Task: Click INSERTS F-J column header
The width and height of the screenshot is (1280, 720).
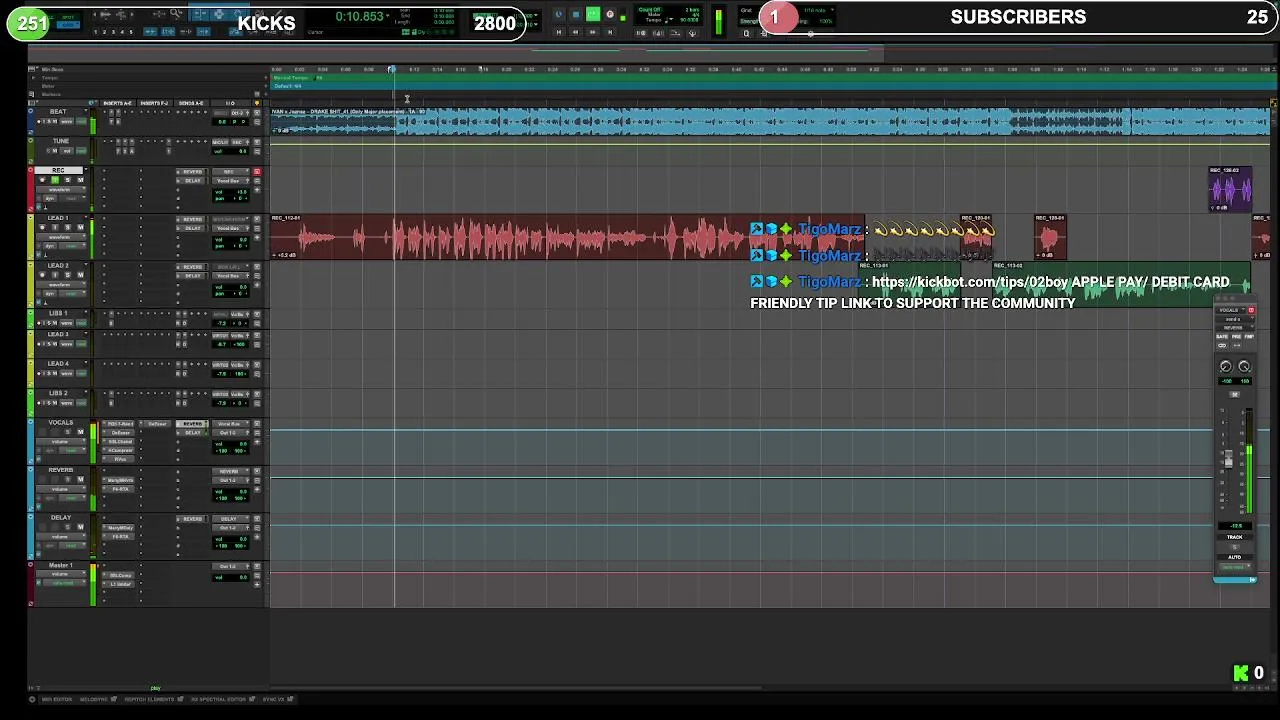Action: point(154,103)
